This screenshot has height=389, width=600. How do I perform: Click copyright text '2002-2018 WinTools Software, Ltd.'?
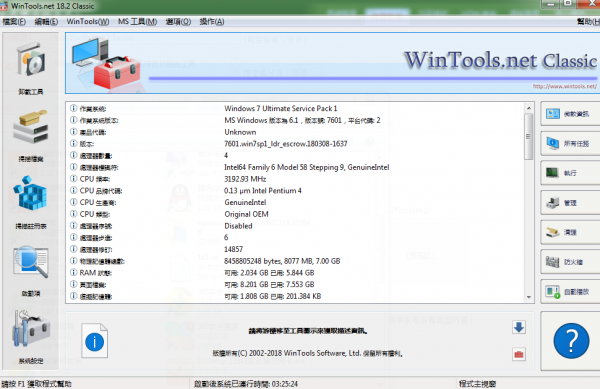click(x=305, y=353)
